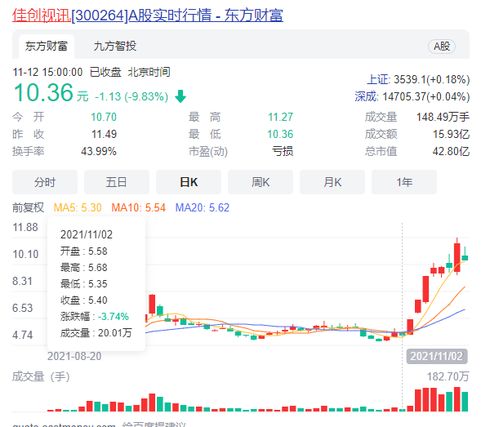Click the green down-arrow price icon

coord(180,96)
